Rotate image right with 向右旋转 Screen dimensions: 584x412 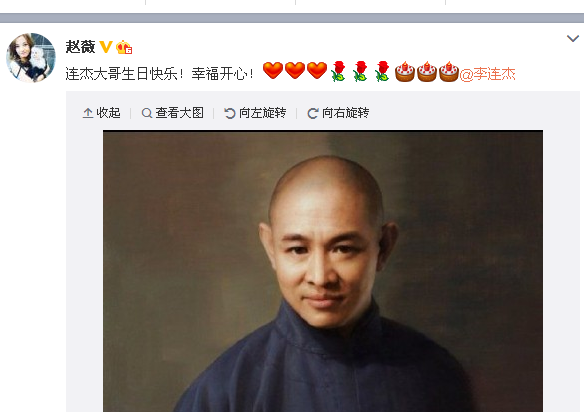click(338, 113)
